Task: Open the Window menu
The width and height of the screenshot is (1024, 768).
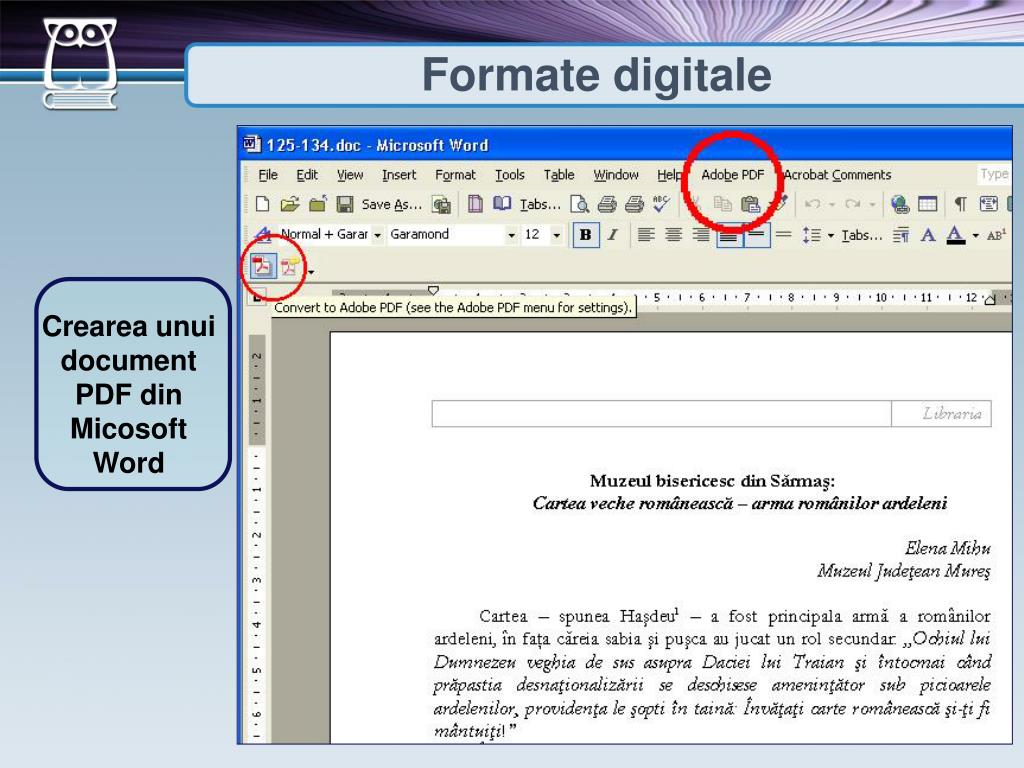Action: [616, 174]
